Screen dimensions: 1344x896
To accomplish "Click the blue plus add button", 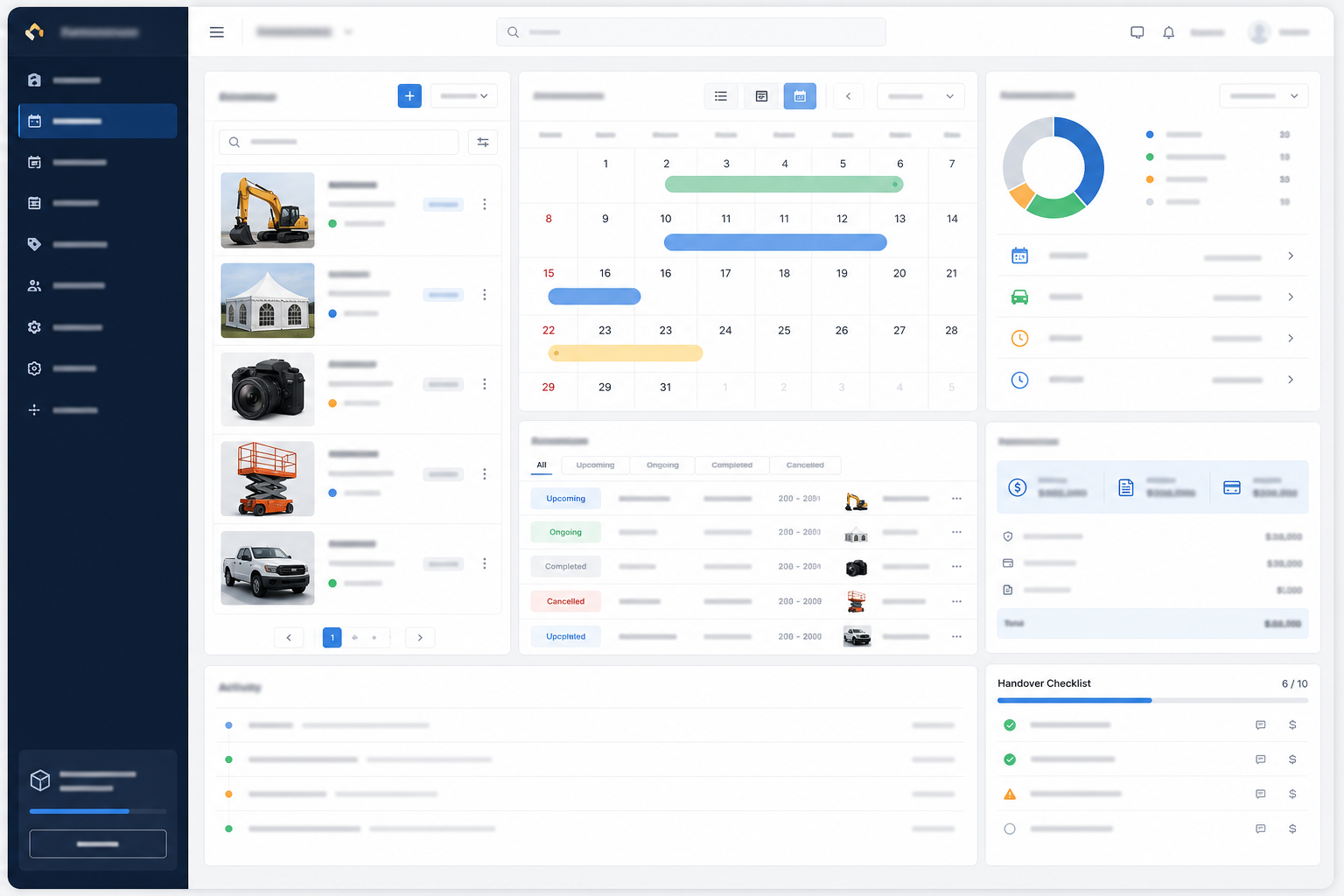I will 409,96.
